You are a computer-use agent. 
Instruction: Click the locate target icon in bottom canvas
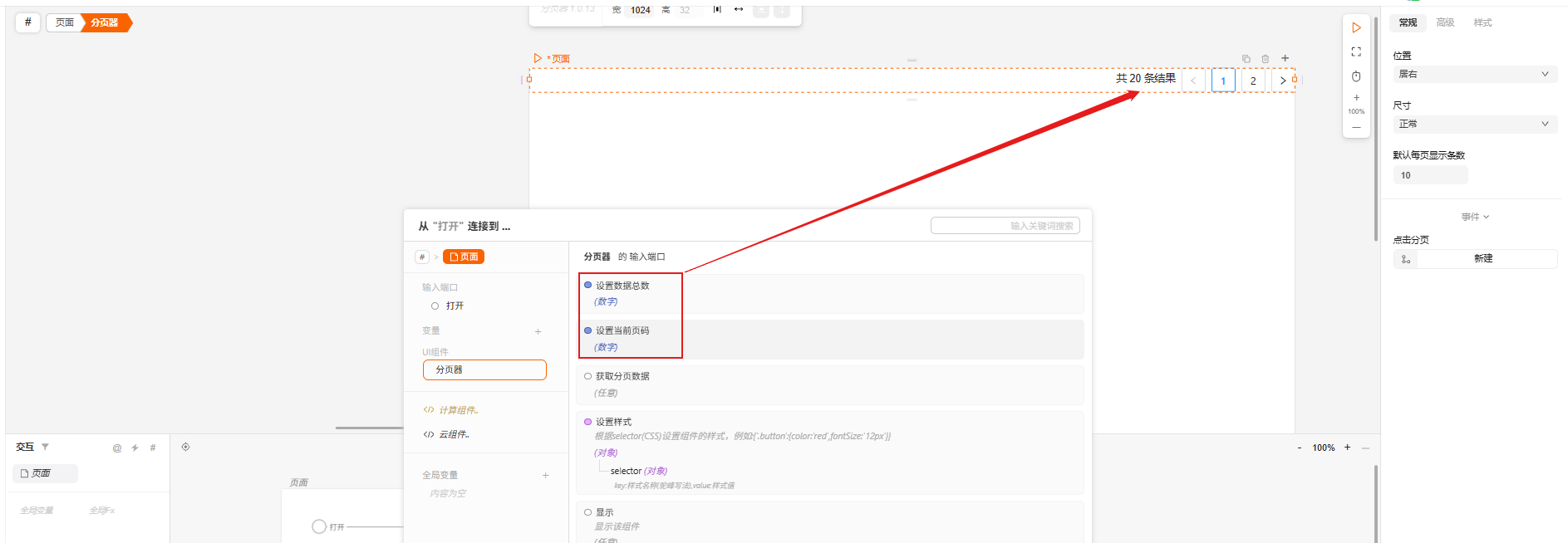click(186, 447)
